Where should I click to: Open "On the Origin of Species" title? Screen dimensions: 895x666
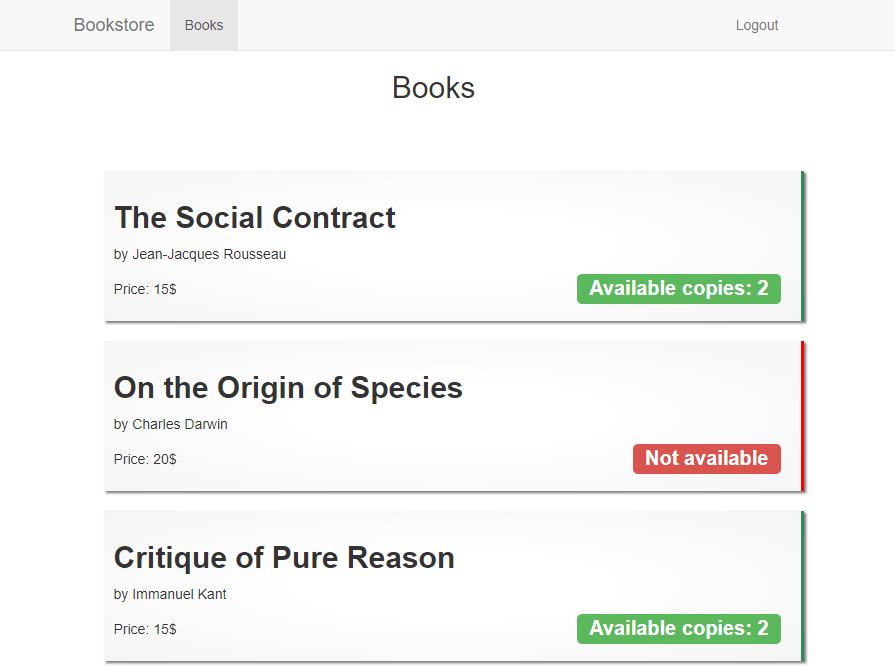click(x=288, y=387)
